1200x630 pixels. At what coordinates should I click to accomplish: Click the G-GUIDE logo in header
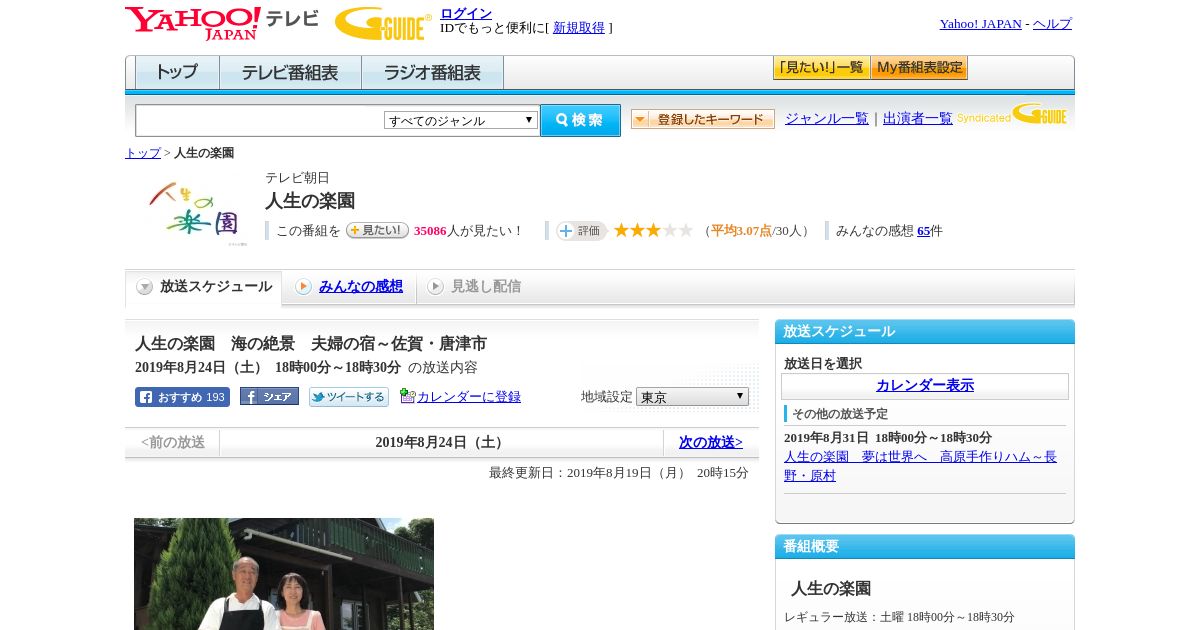(383, 23)
